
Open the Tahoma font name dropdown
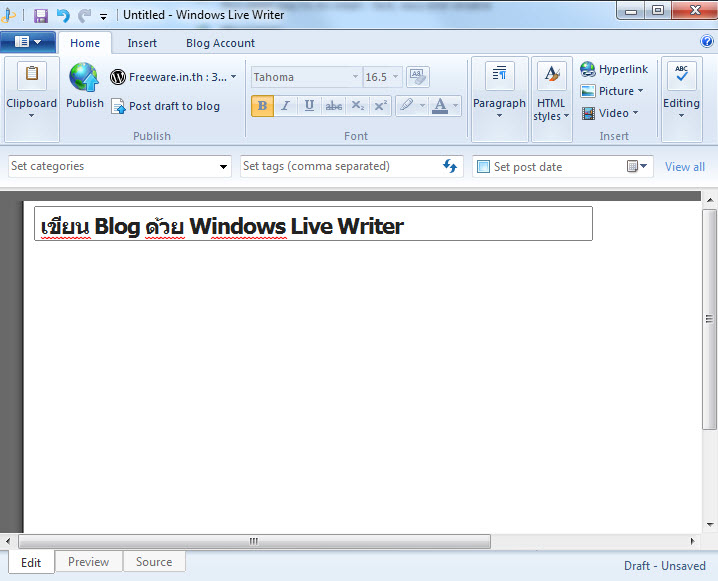click(355, 77)
